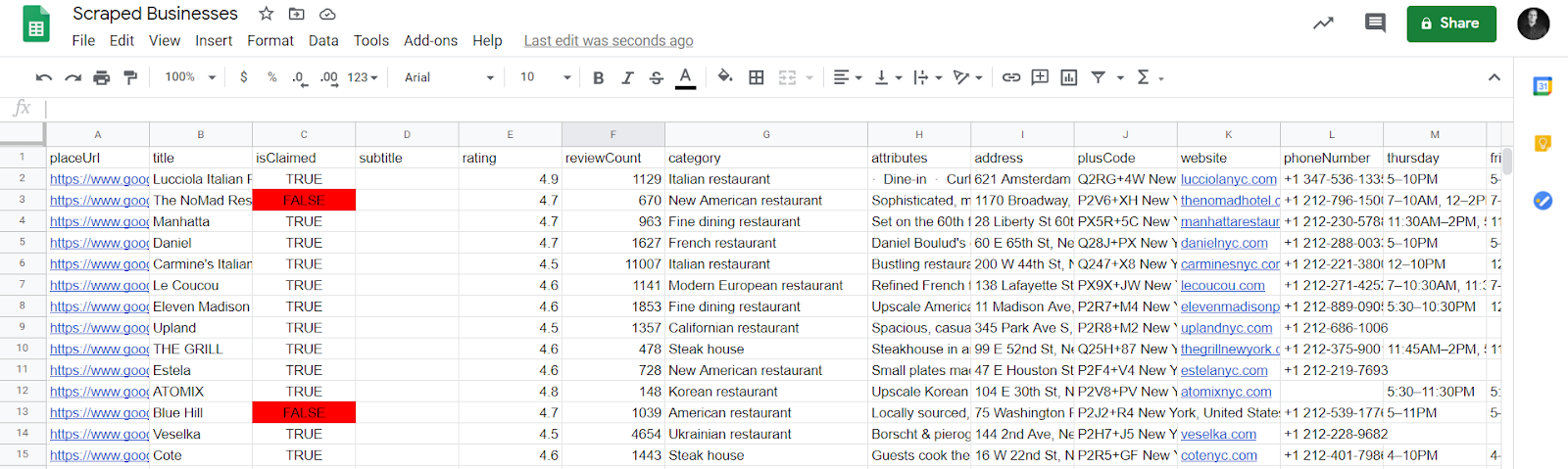Open the File menu
This screenshot has width=1568, height=469.
pyautogui.click(x=83, y=40)
